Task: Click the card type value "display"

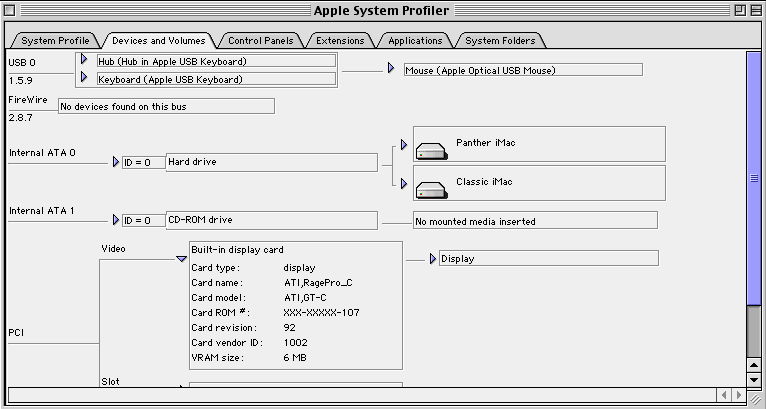Action: (x=299, y=268)
